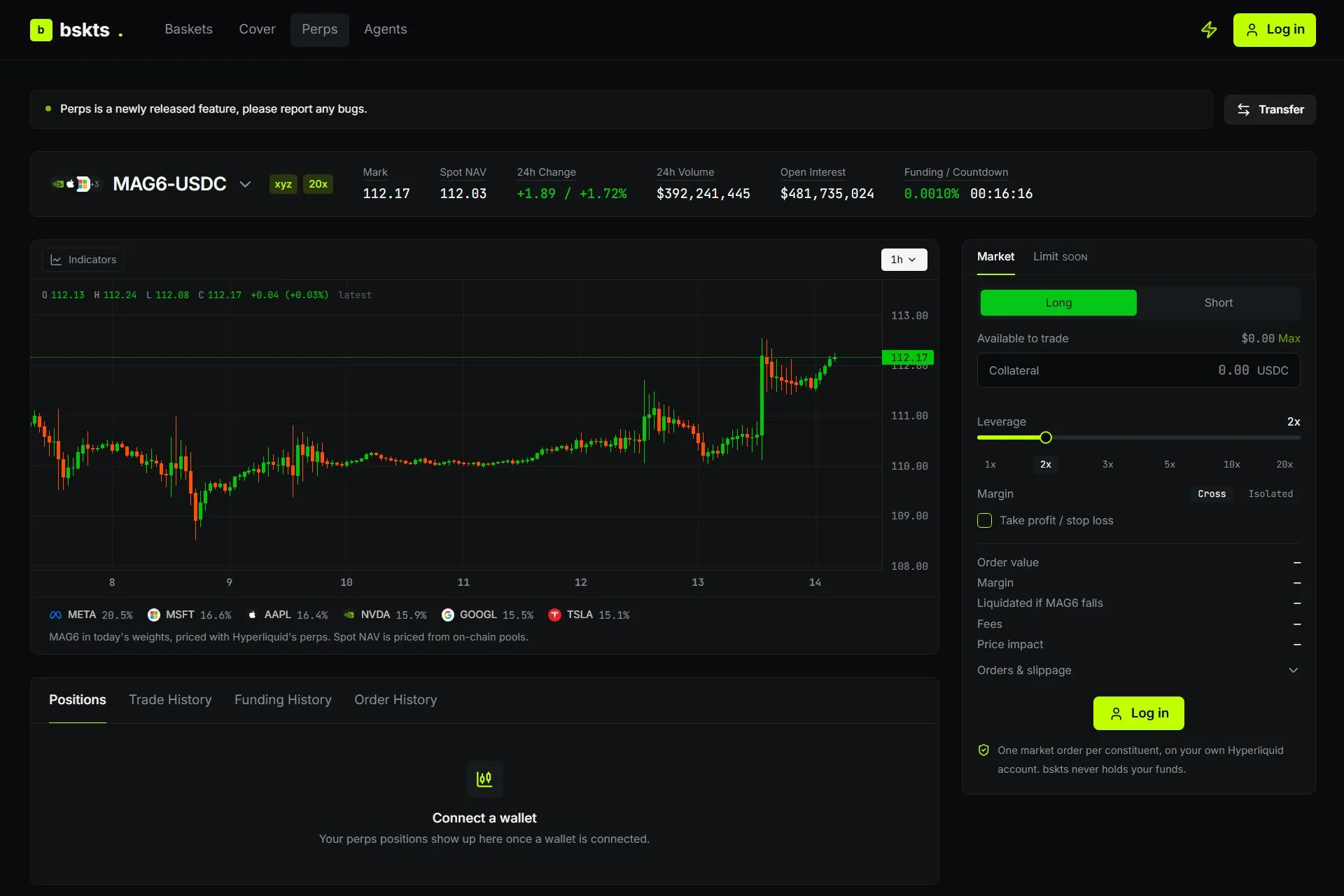Viewport: 1344px width, 896px height.
Task: Enable Take profit / stop loss checkbox
Action: click(984, 521)
